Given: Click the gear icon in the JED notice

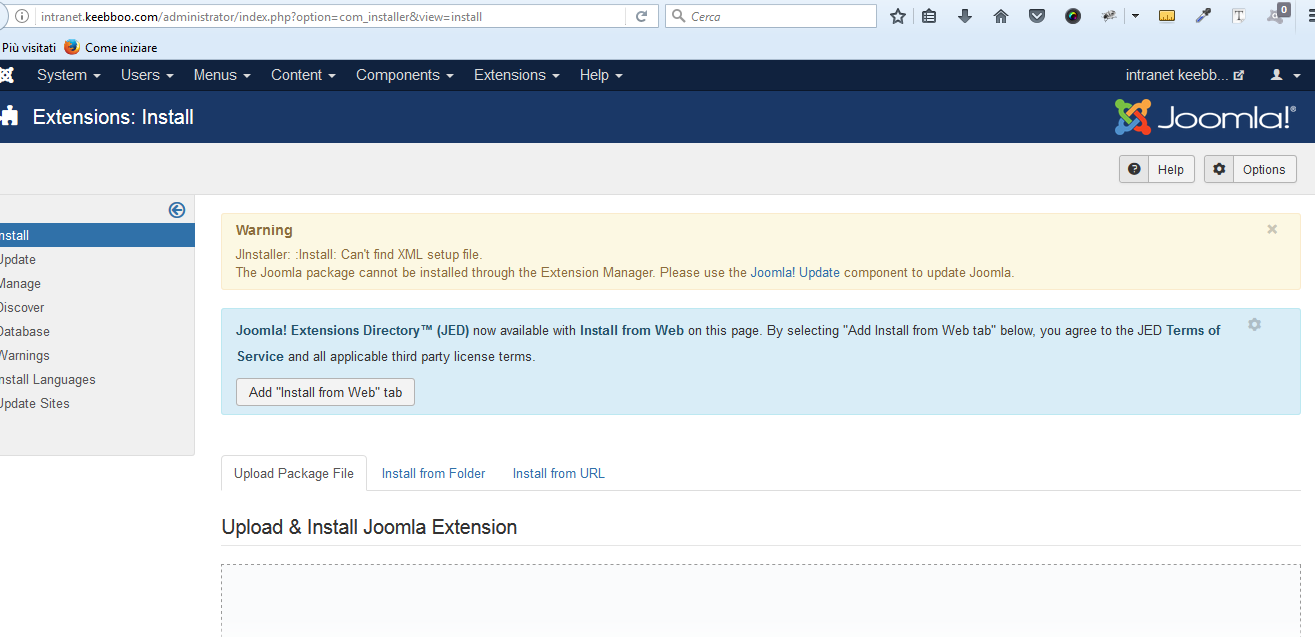Looking at the screenshot, I should [x=1254, y=325].
